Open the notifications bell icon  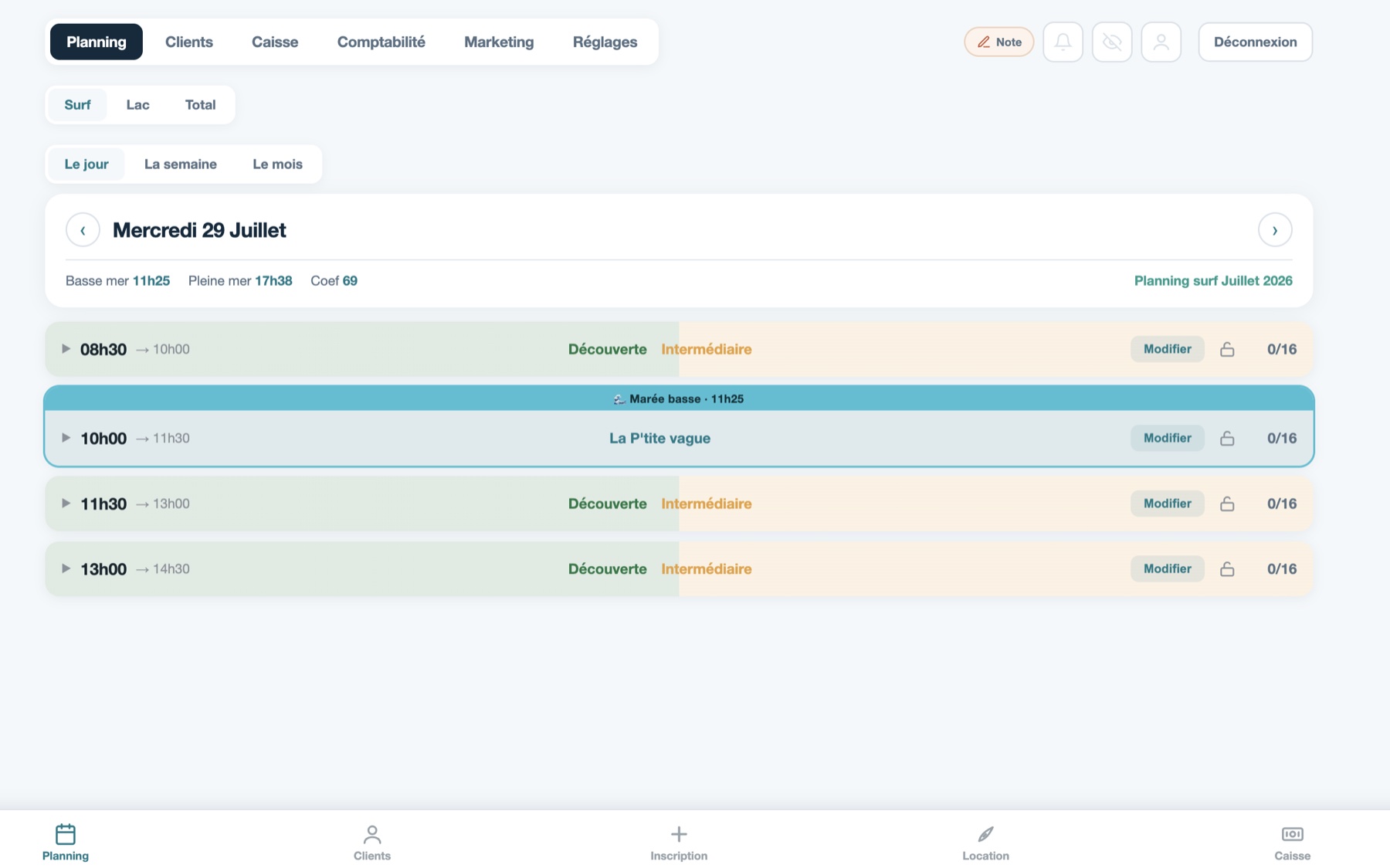pos(1063,42)
